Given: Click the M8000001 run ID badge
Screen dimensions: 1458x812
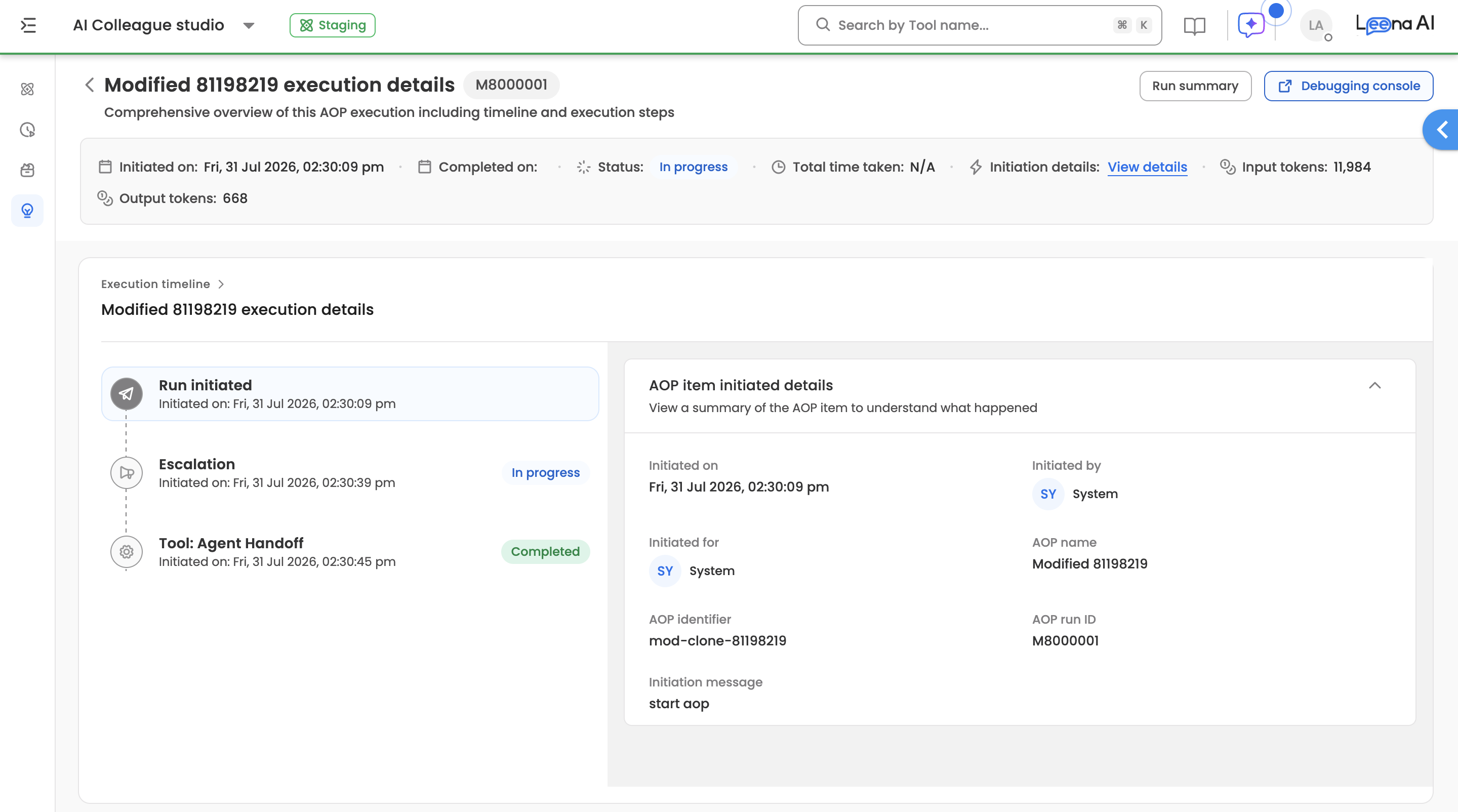Looking at the screenshot, I should 511,85.
